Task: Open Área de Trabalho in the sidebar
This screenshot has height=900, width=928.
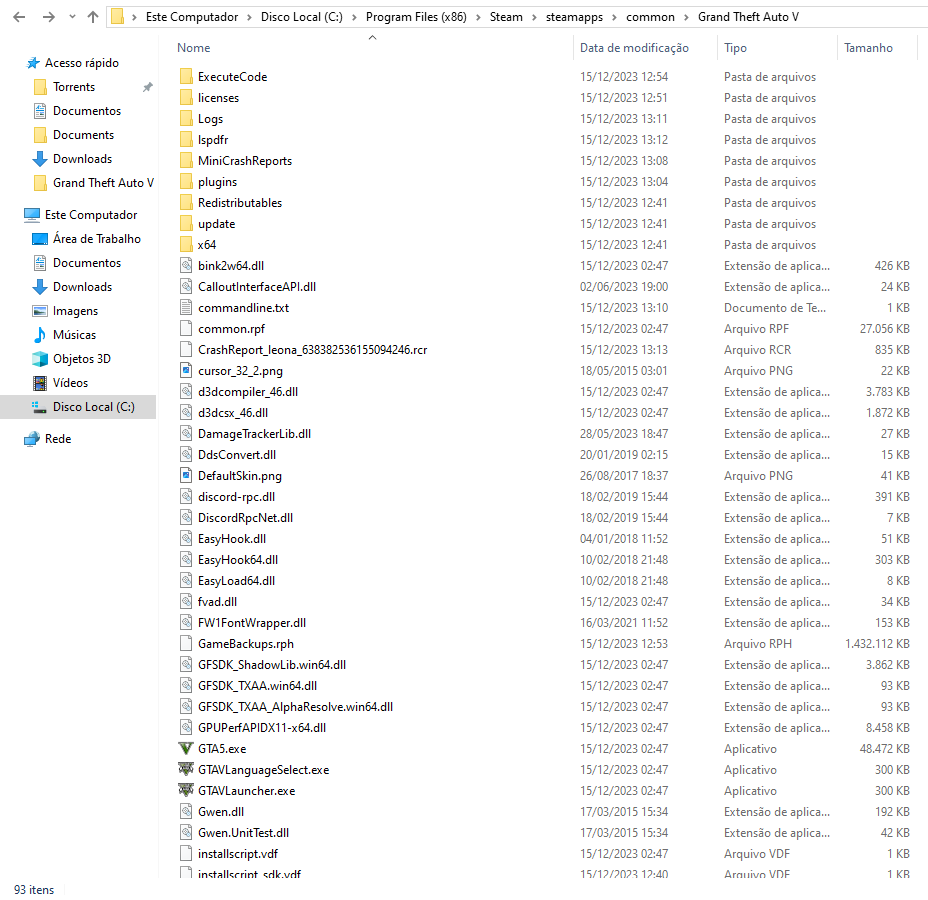Action: pyautogui.click(x=97, y=239)
